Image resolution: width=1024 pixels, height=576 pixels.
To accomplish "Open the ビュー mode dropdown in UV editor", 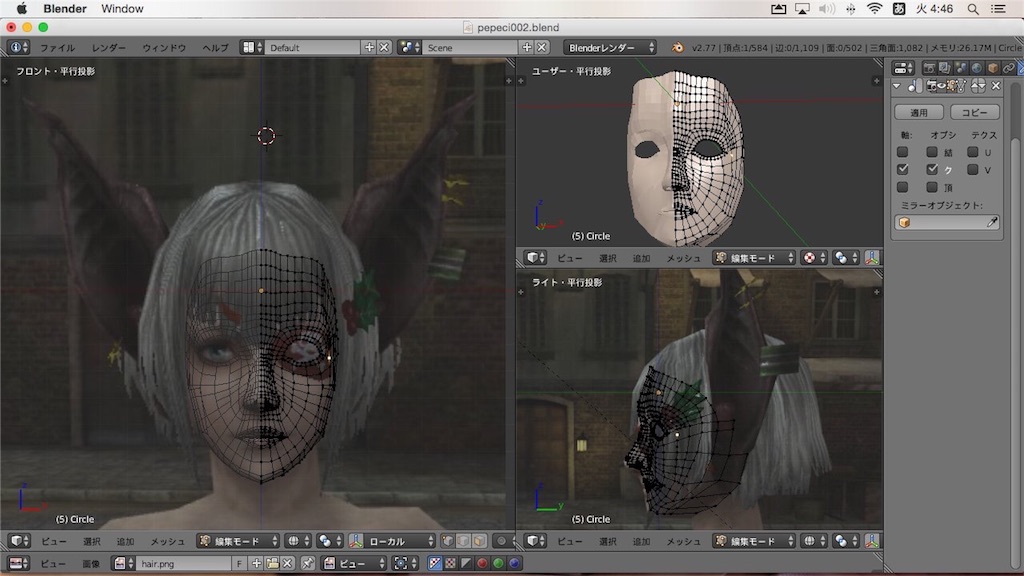I will click(355, 563).
